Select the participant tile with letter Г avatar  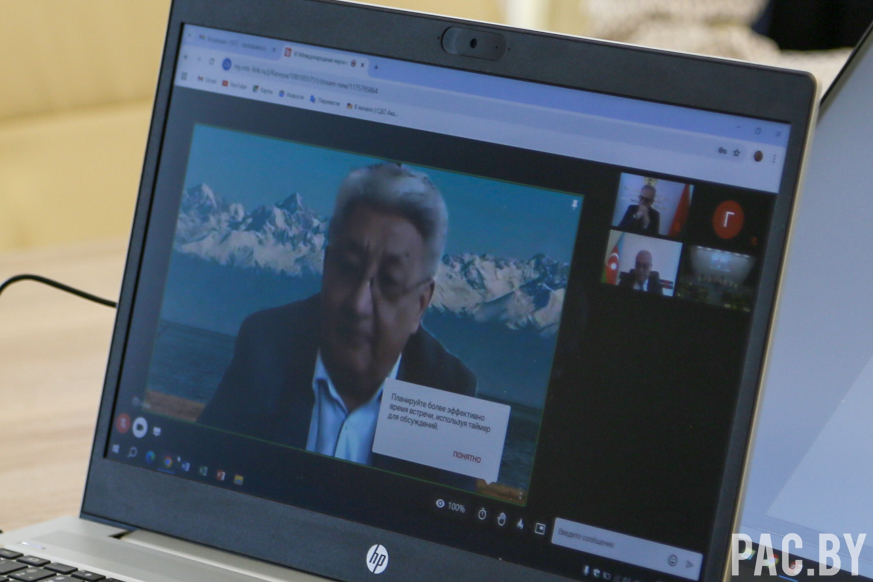pos(728,219)
